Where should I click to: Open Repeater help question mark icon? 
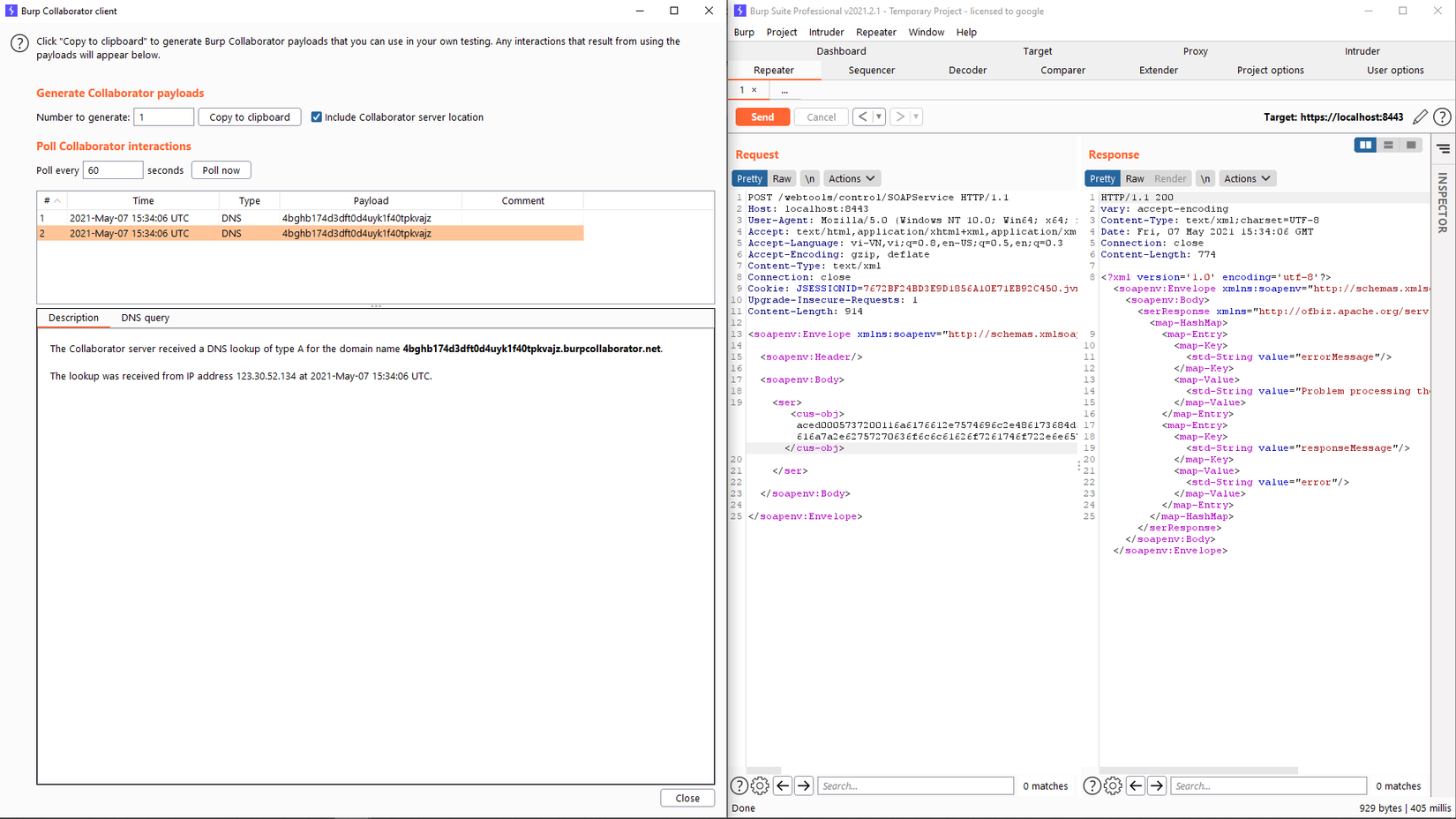pyautogui.click(x=1442, y=116)
